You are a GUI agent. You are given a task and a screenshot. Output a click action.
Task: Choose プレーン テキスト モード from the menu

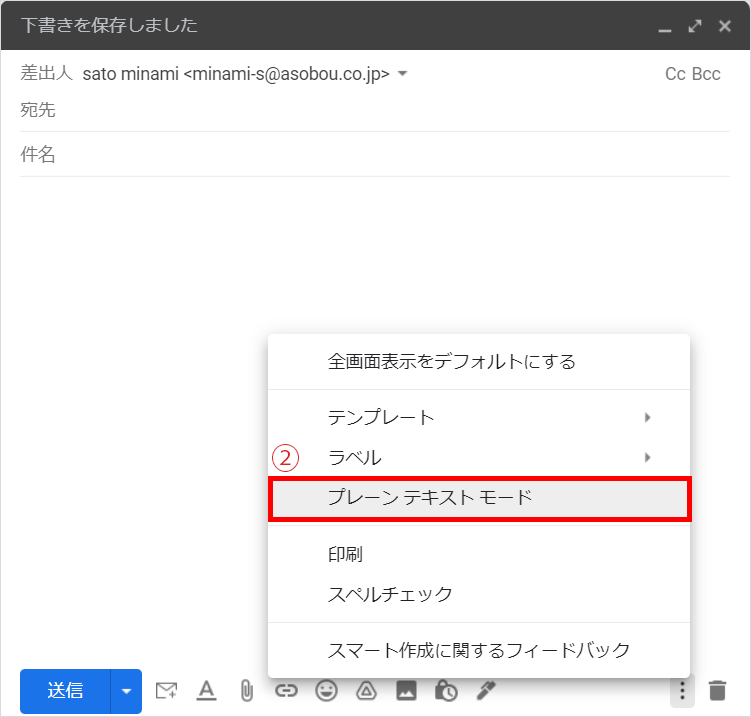(x=479, y=498)
